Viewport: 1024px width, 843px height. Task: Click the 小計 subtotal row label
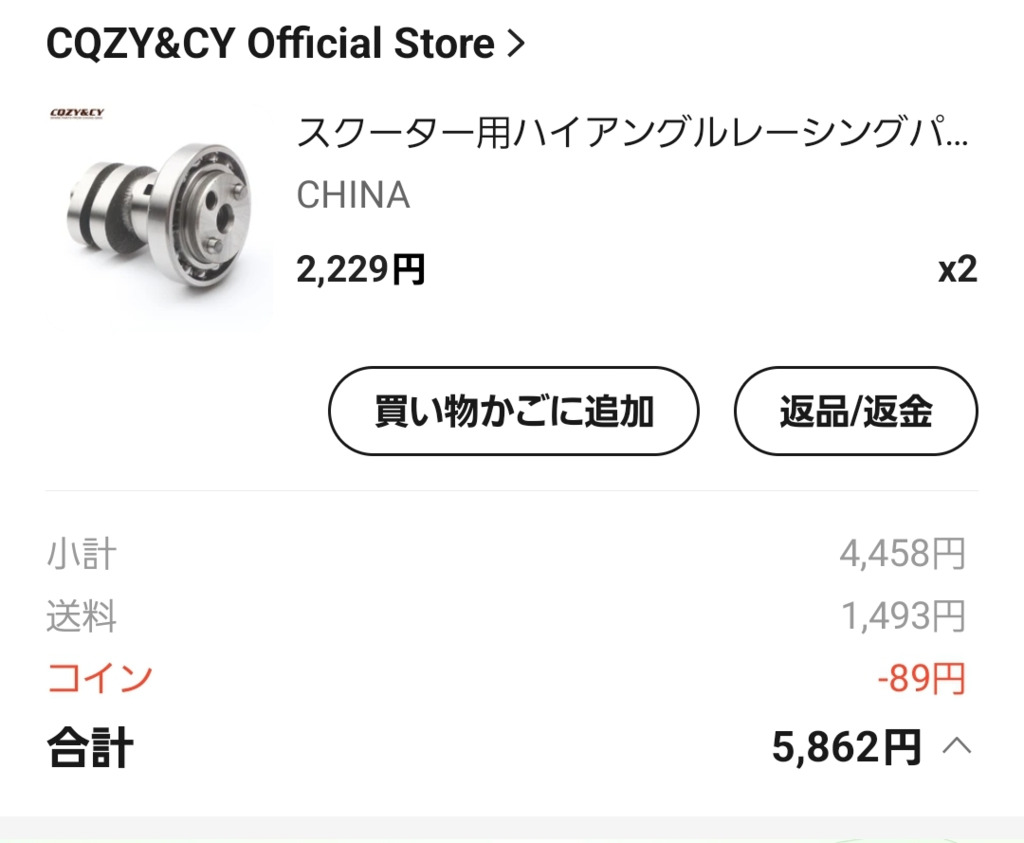[x=82, y=554]
